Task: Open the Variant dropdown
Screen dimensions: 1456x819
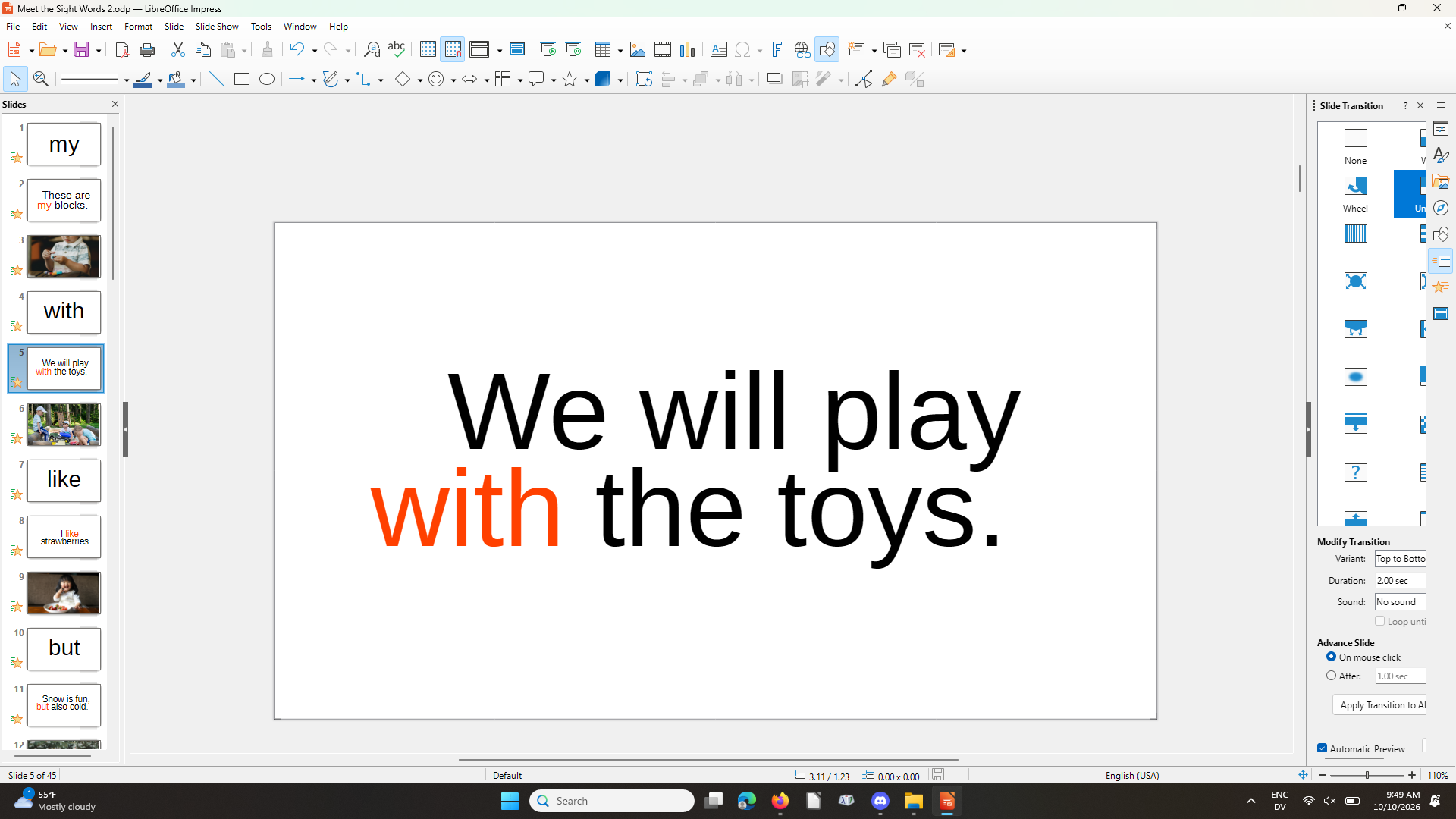Action: pyautogui.click(x=1401, y=559)
